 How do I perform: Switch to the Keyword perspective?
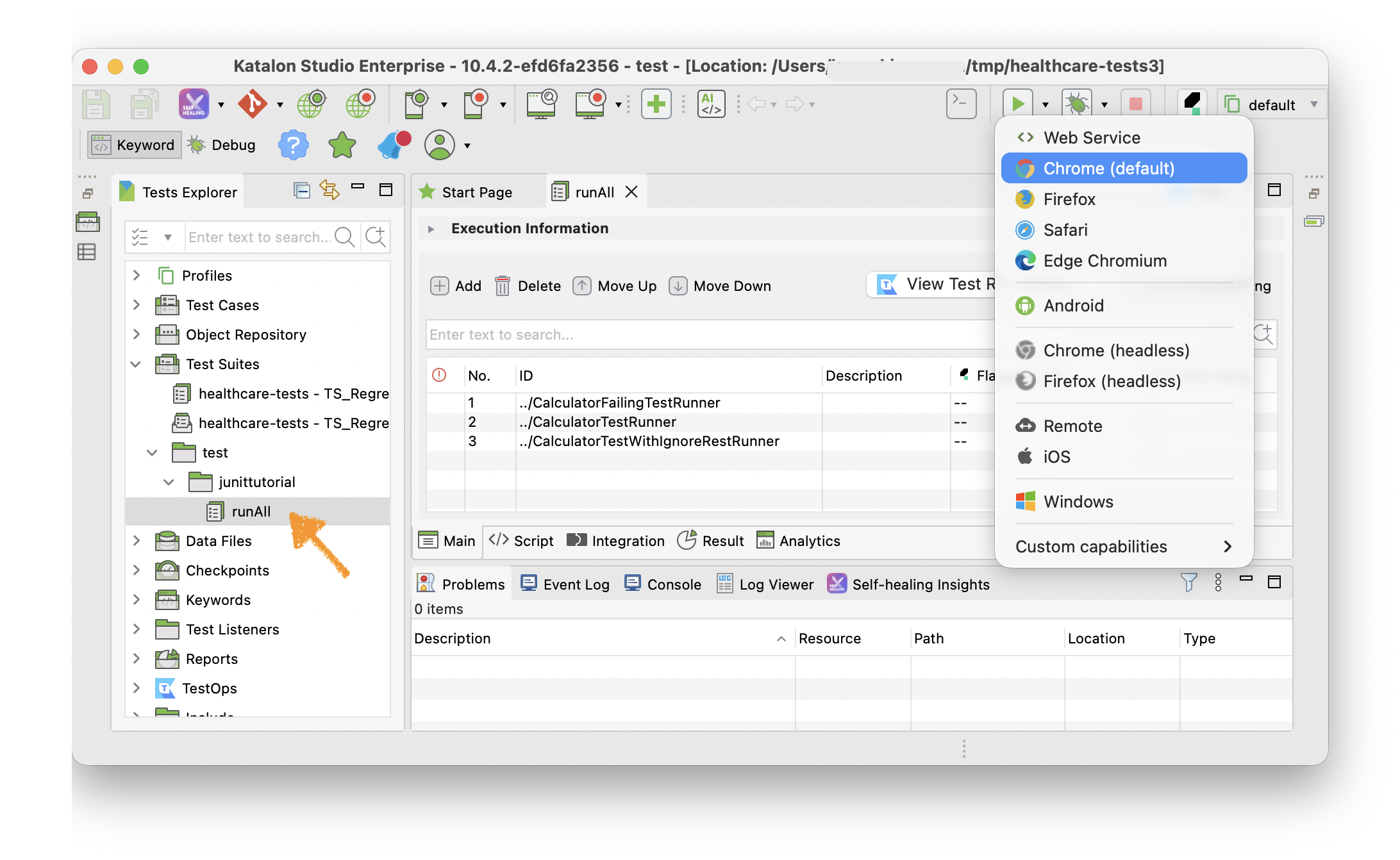tap(135, 145)
